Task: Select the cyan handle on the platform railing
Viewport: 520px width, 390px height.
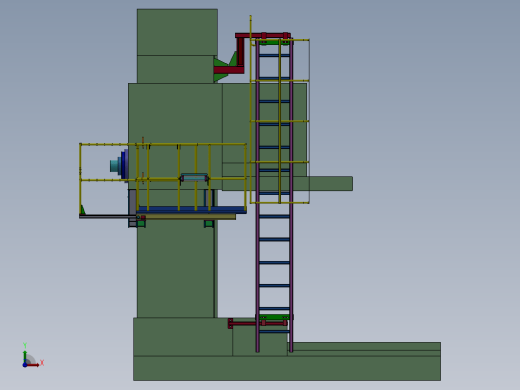Action: (x=195, y=178)
